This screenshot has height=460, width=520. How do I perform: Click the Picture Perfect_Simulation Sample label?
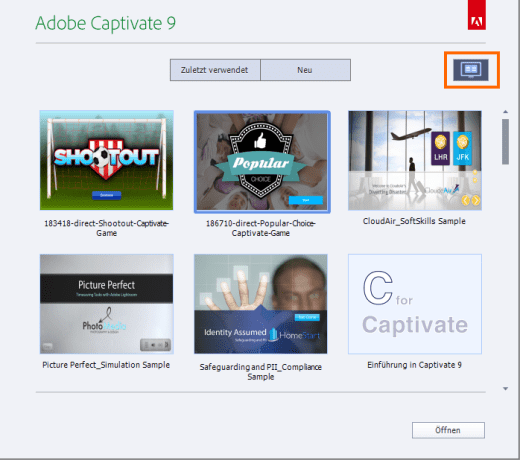[x=106, y=365]
